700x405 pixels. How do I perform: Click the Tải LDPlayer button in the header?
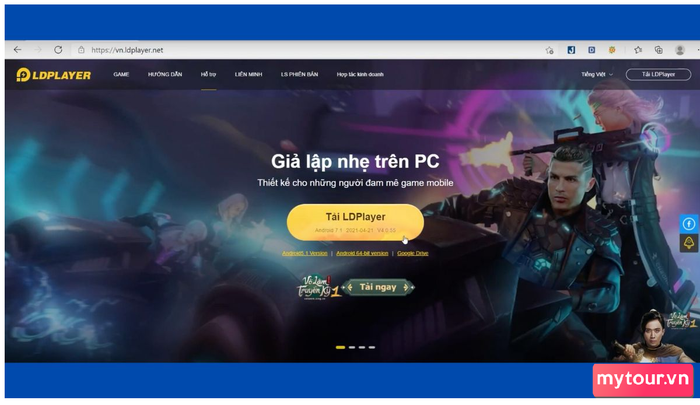[658, 75]
